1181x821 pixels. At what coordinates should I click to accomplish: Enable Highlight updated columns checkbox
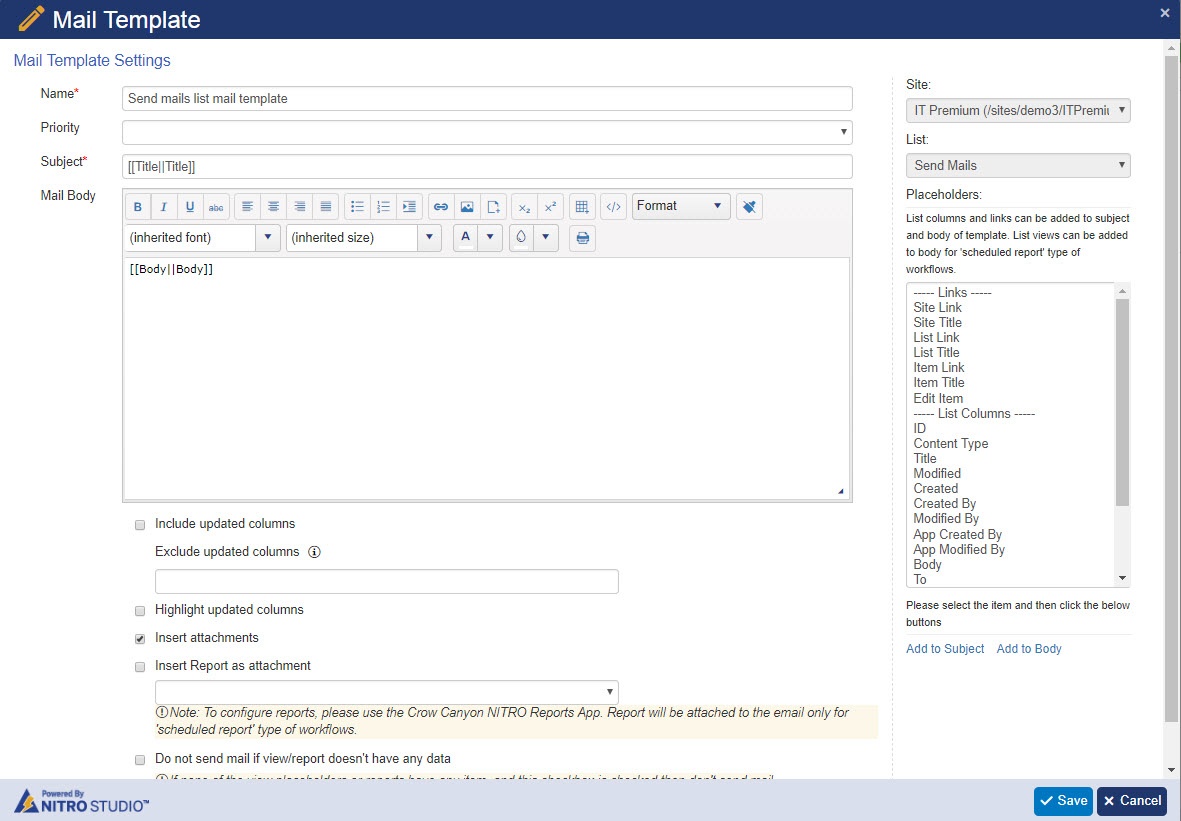pyautogui.click(x=140, y=611)
